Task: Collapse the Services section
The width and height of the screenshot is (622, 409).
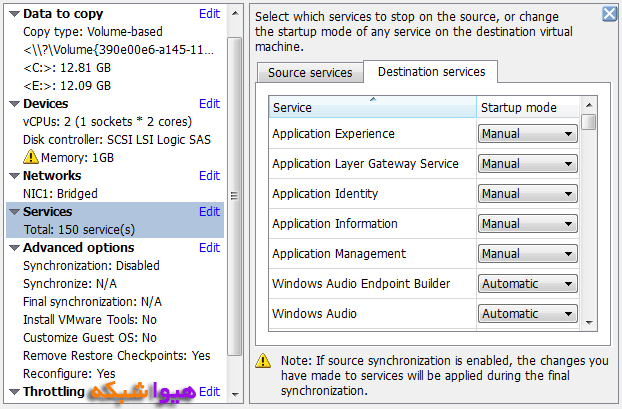Action: click(x=14, y=212)
